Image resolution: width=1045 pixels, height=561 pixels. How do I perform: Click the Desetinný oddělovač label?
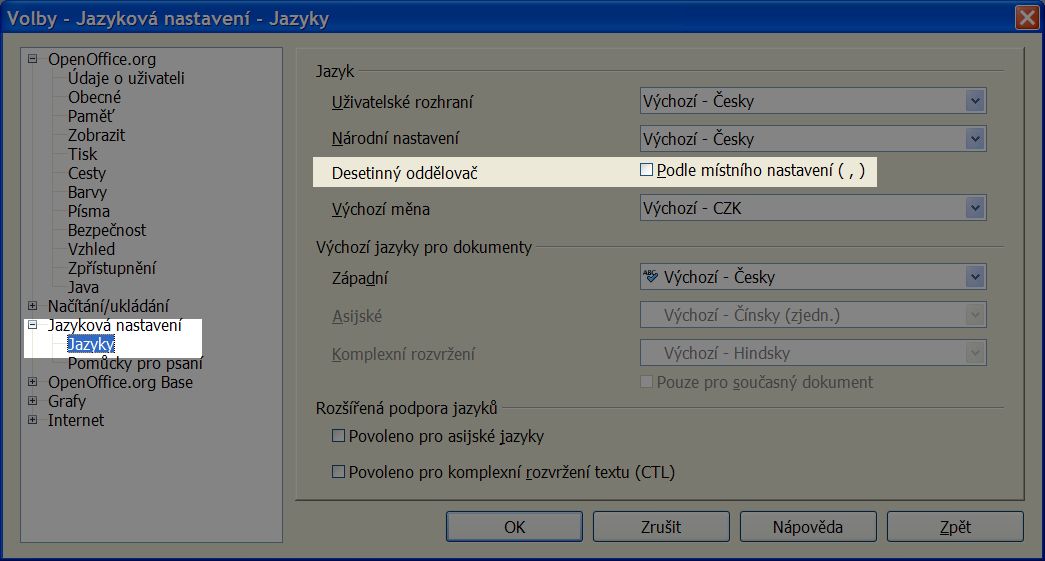(405, 173)
